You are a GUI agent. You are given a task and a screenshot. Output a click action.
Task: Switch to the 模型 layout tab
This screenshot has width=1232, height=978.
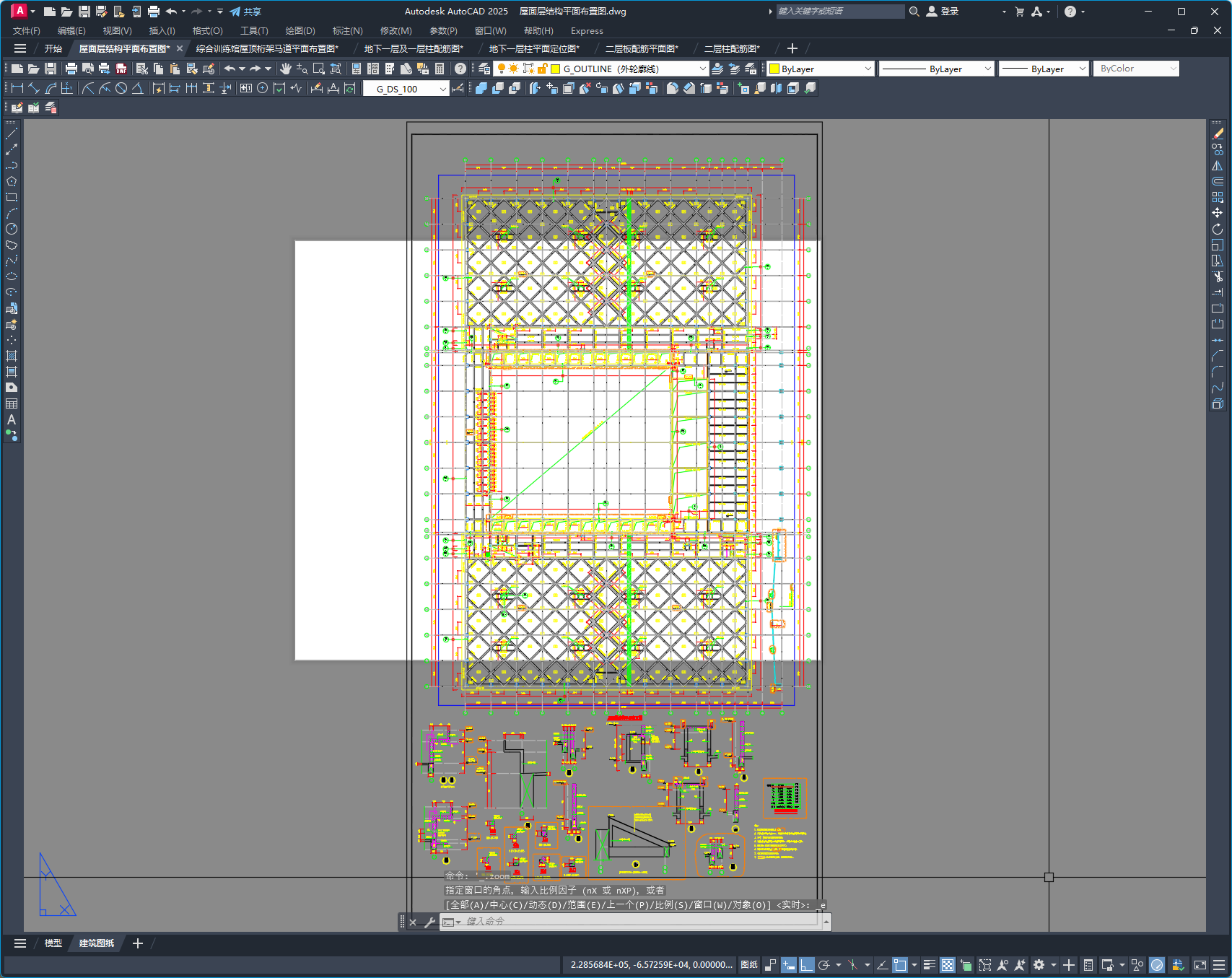pos(53,943)
